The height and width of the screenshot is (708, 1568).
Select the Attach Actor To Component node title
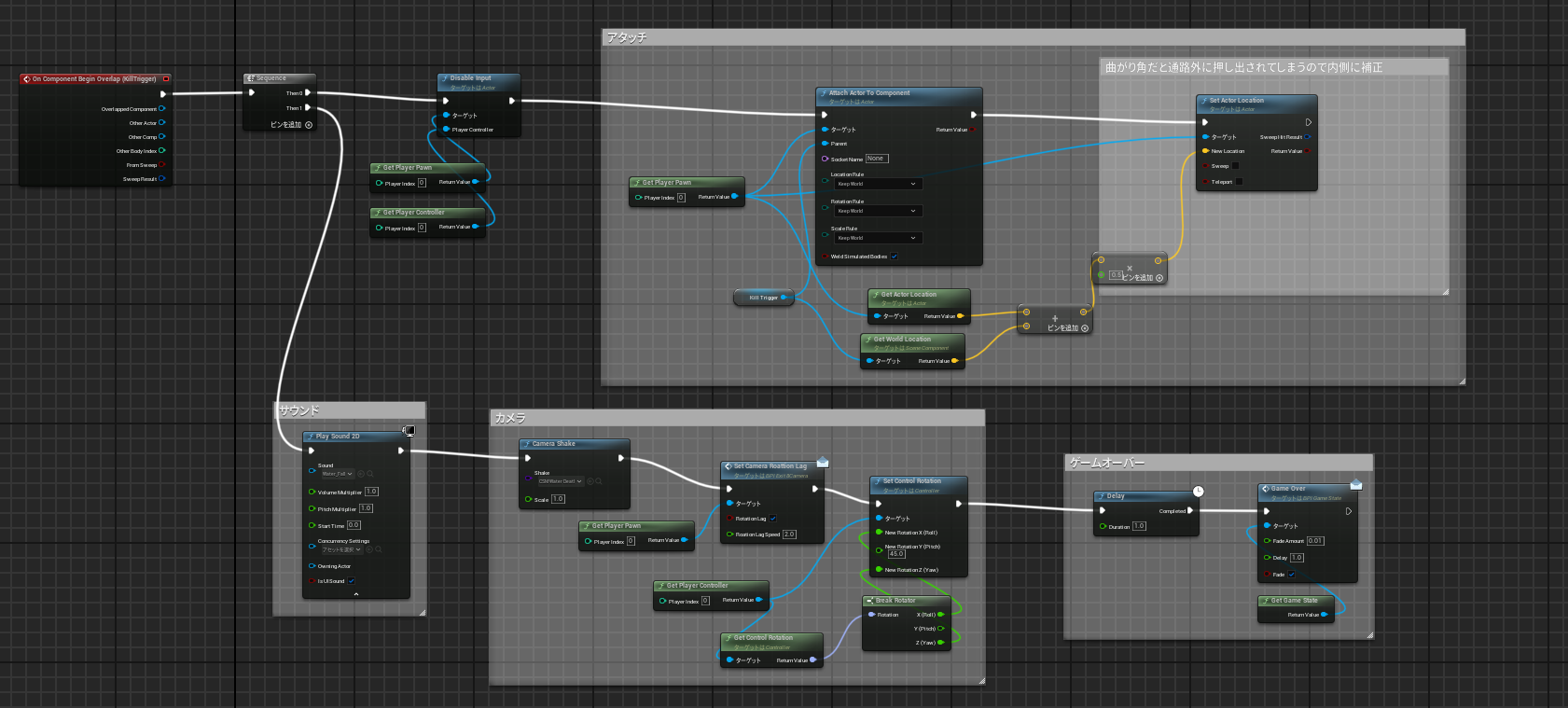(x=869, y=93)
